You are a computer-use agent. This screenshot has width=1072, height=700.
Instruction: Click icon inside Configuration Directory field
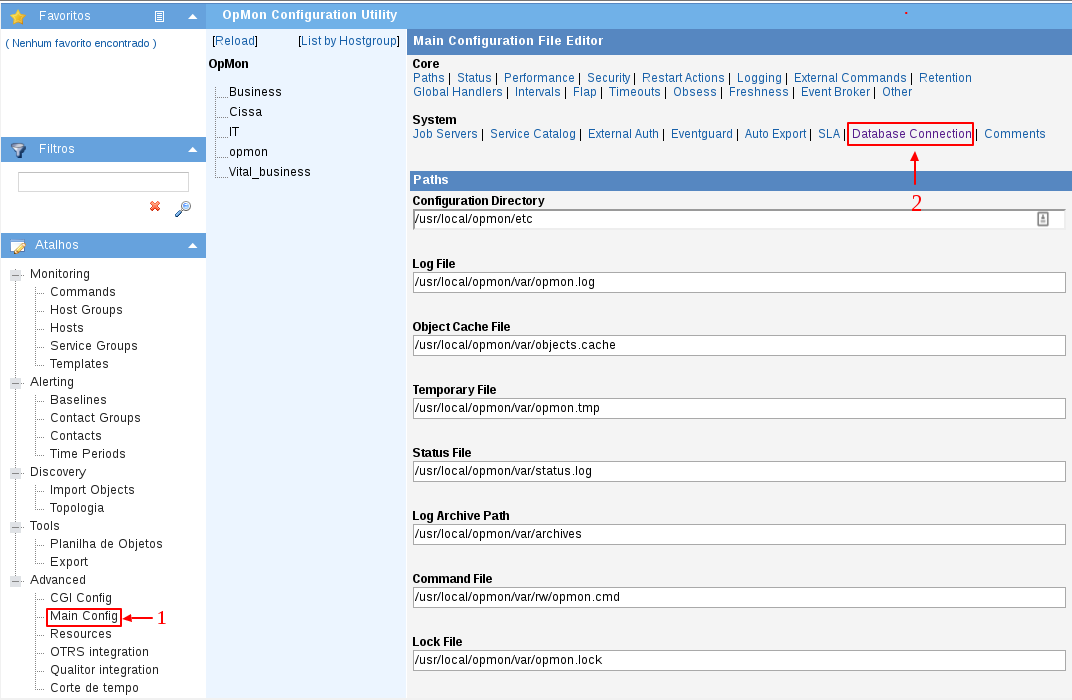[1043, 219]
